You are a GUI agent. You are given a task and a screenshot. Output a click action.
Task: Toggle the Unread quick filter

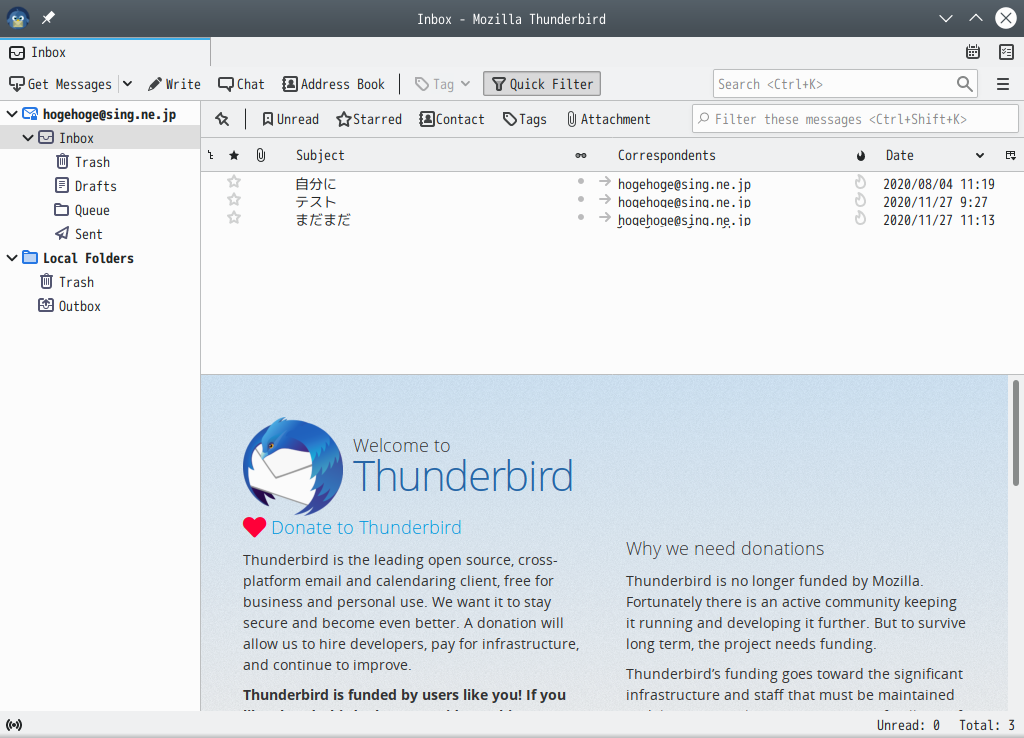291,119
